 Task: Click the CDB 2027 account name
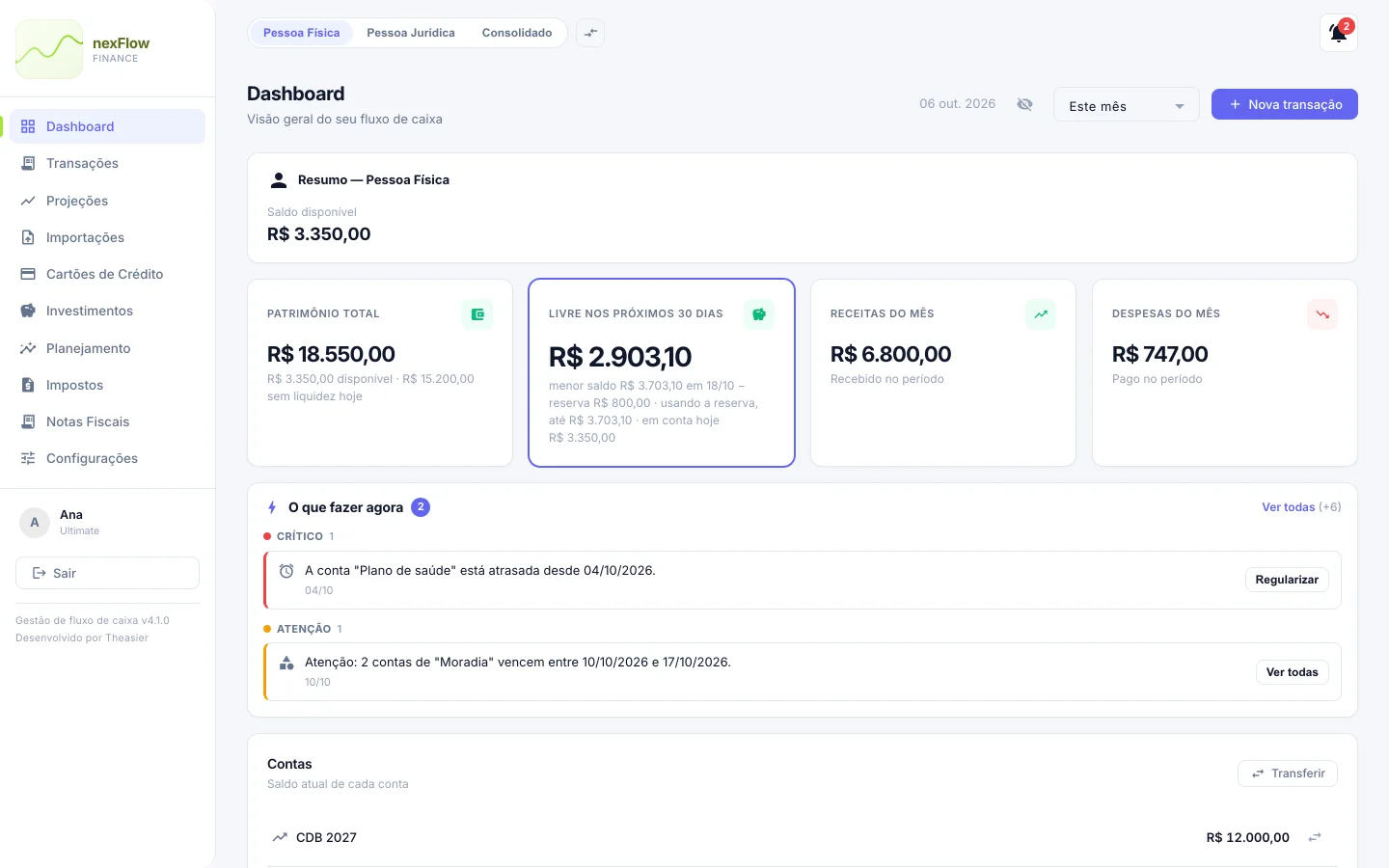pos(326,837)
